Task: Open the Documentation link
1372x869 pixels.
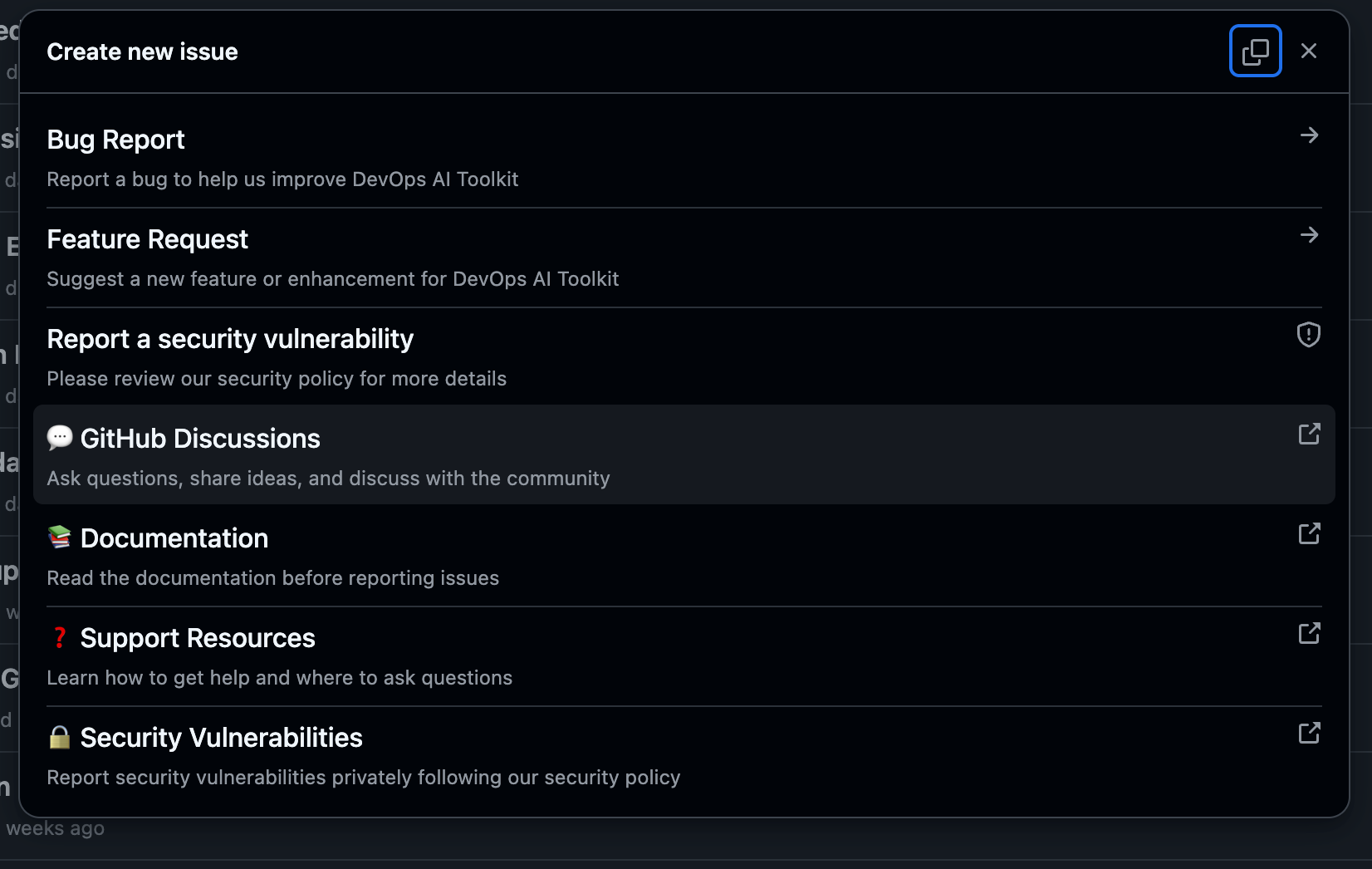Action: [174, 538]
